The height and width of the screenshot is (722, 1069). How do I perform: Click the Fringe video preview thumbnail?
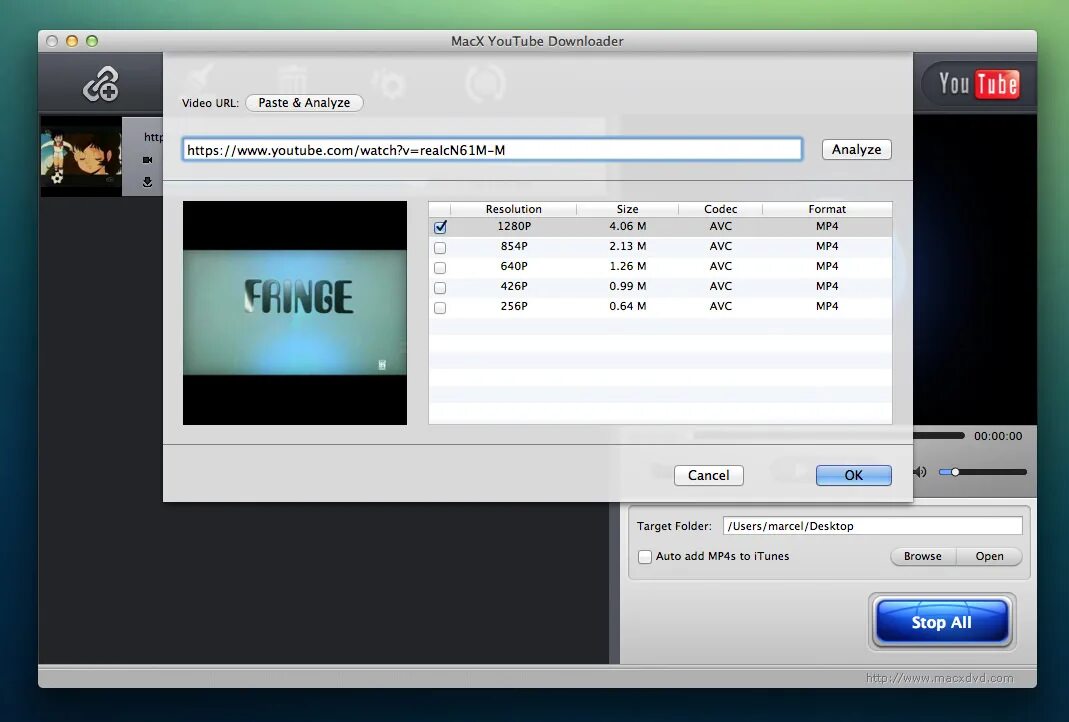(295, 313)
